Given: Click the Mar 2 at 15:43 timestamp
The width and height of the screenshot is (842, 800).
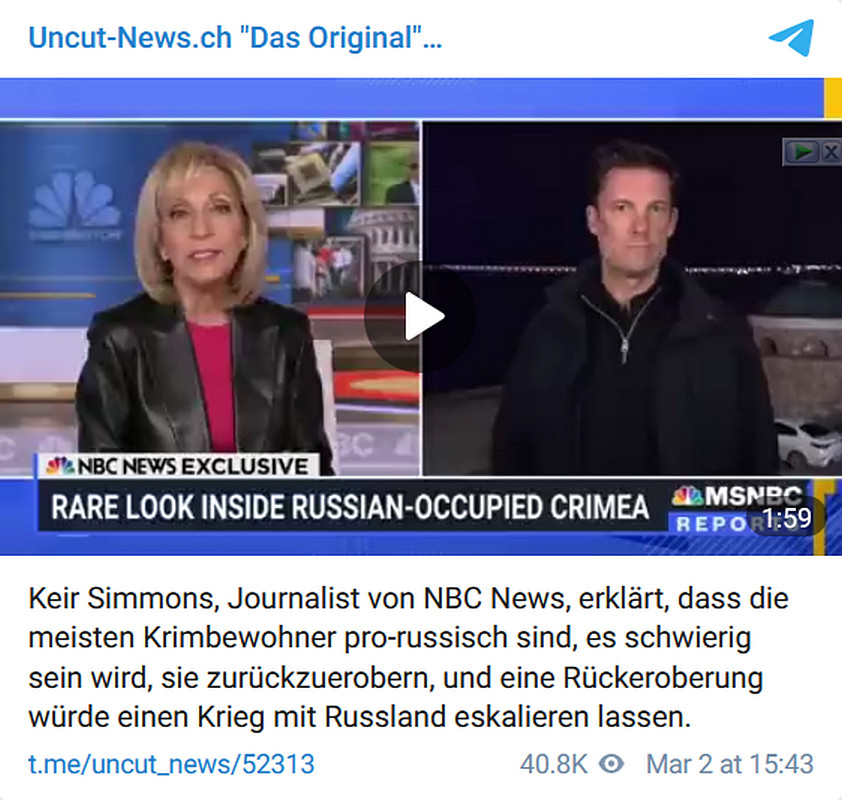Looking at the screenshot, I should click(730, 764).
